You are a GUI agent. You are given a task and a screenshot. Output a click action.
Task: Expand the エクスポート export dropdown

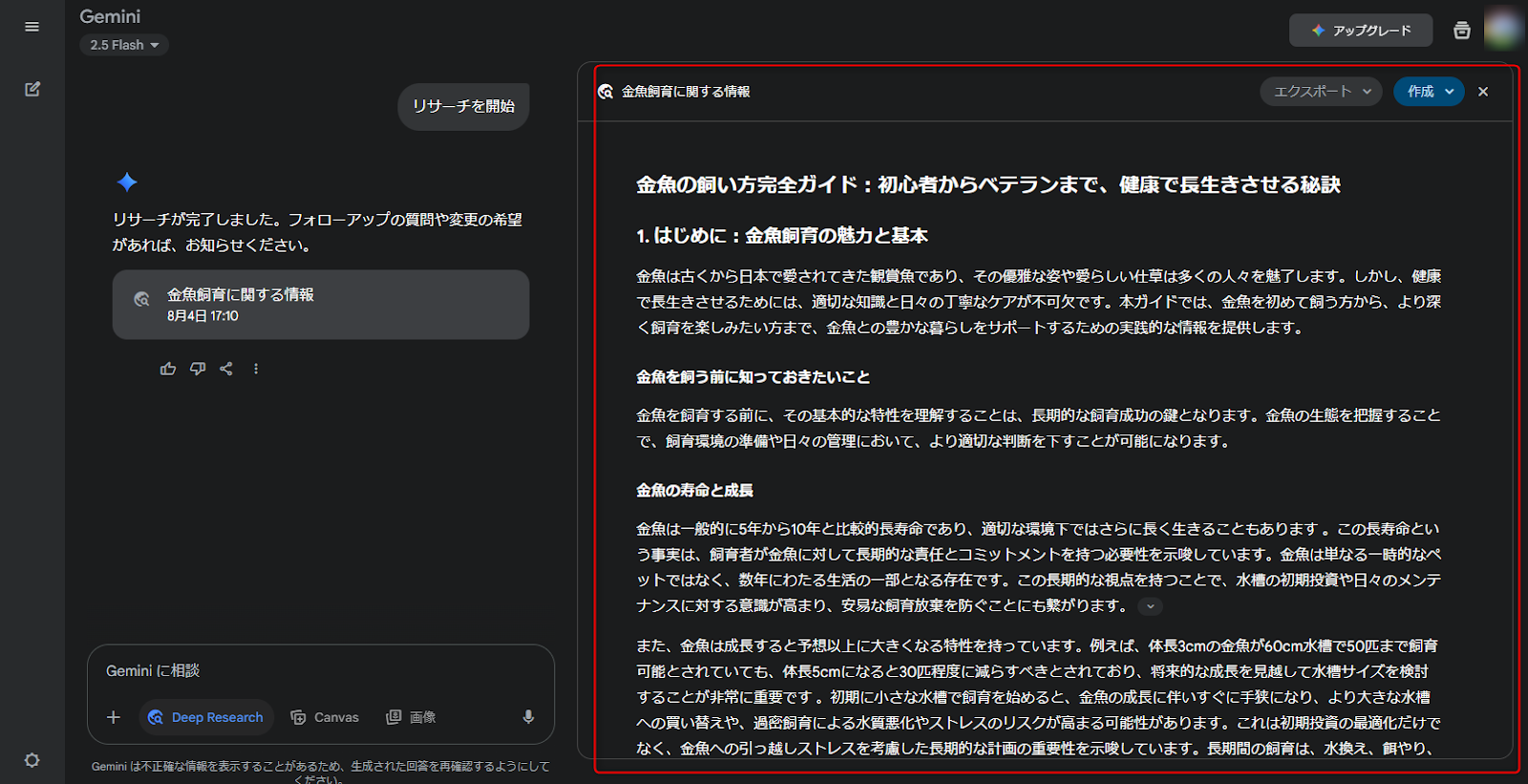point(1321,92)
